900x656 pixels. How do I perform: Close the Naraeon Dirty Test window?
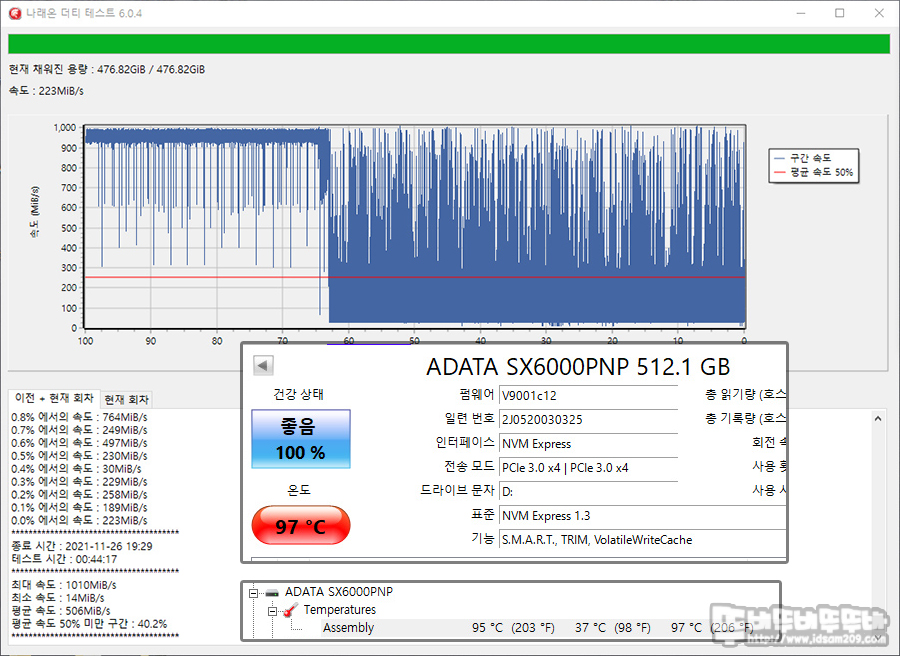click(879, 13)
